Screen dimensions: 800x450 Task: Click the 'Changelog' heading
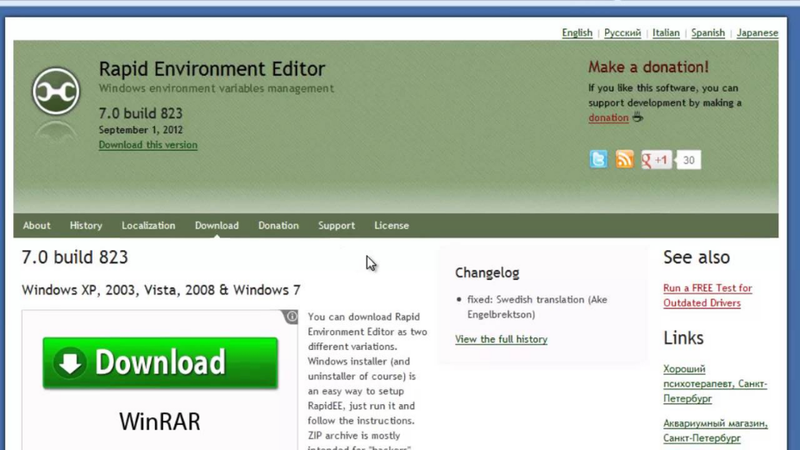coord(487,273)
